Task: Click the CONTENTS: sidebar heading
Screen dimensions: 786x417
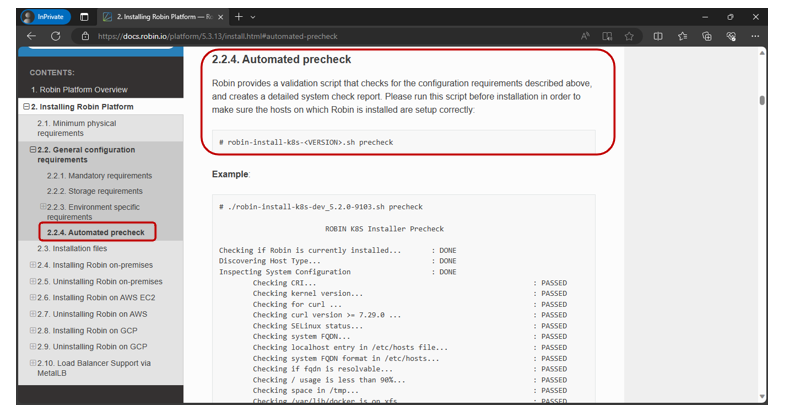Action: click(x=52, y=73)
